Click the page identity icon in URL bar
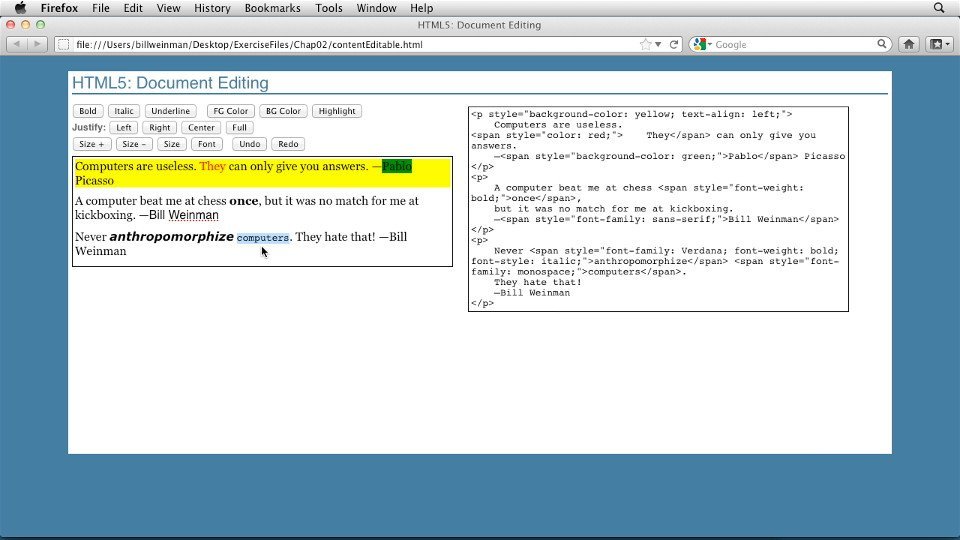 (x=63, y=44)
